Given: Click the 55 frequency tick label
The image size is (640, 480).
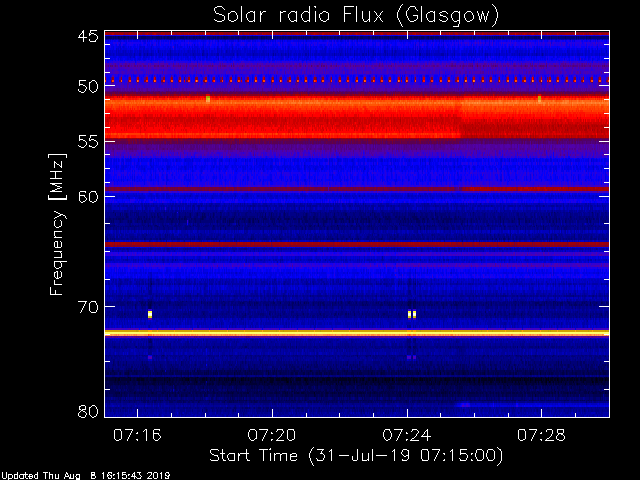Looking at the screenshot, I should tap(88, 142).
